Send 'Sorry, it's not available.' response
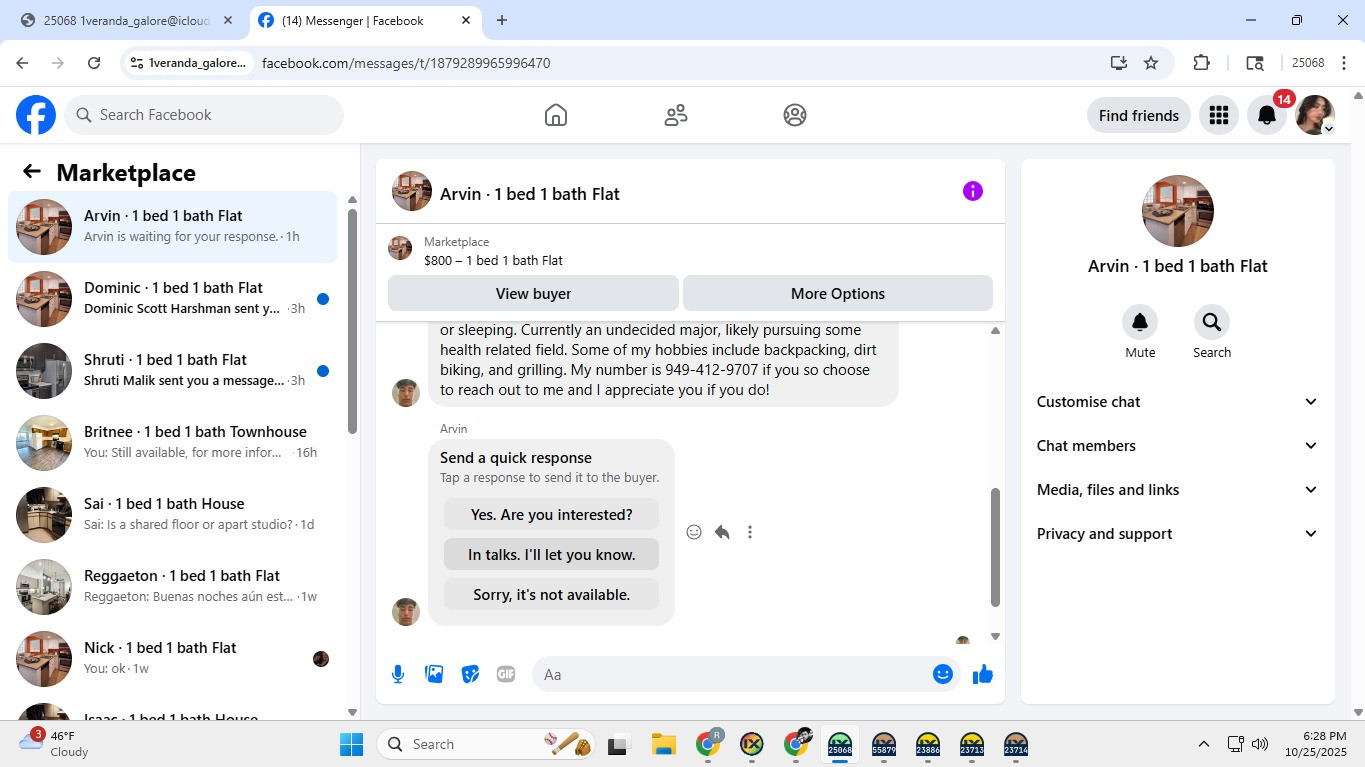 point(552,595)
